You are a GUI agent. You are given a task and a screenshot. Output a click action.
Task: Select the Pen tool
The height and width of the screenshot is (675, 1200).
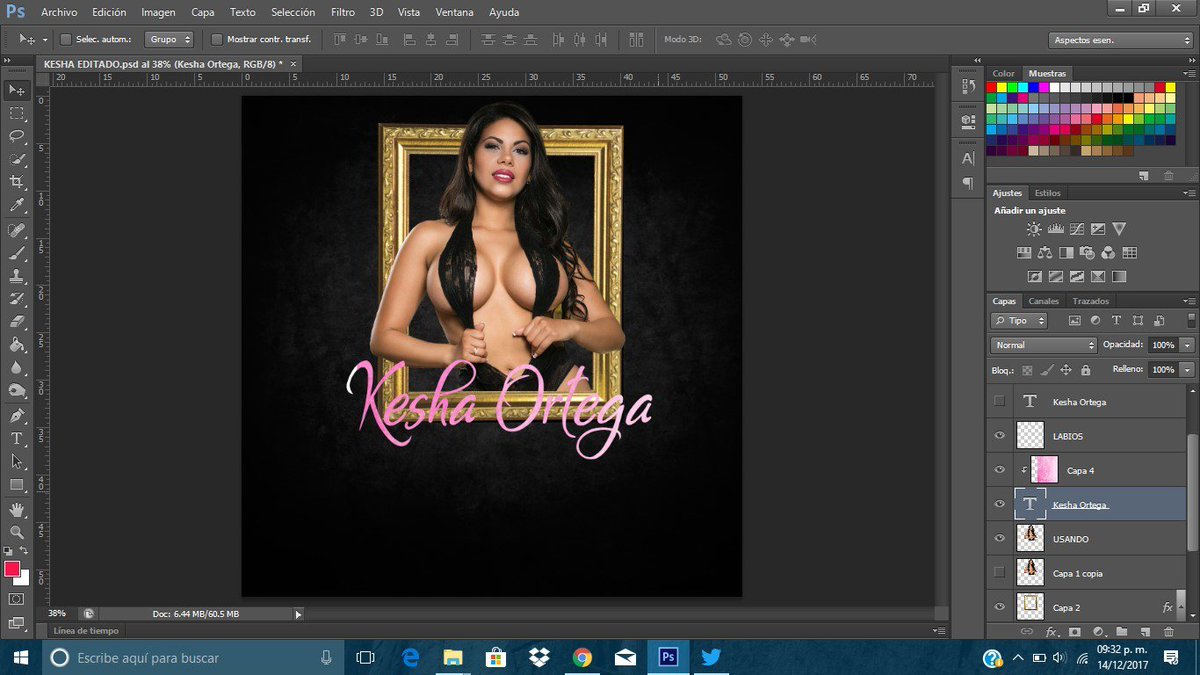click(17, 415)
